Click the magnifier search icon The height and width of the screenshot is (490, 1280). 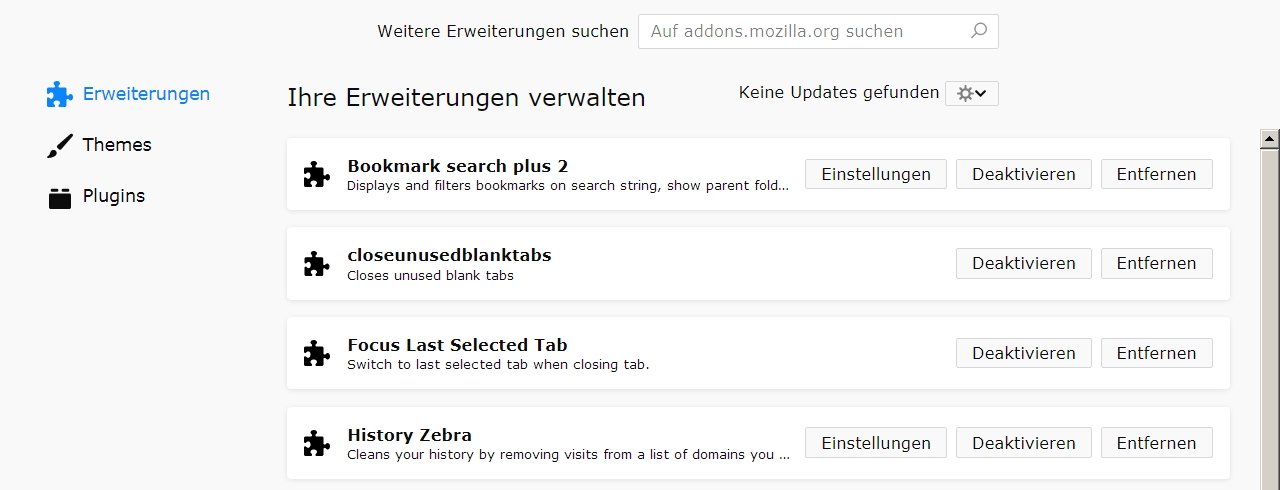click(979, 31)
